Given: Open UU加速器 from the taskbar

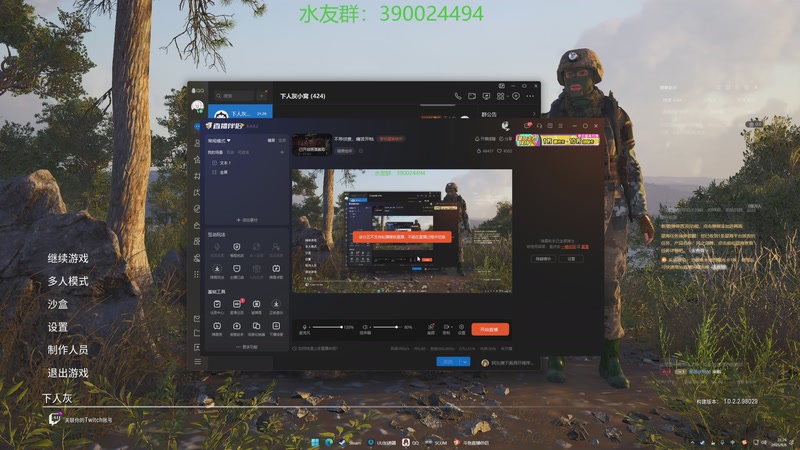Looking at the screenshot, I should [x=382, y=442].
